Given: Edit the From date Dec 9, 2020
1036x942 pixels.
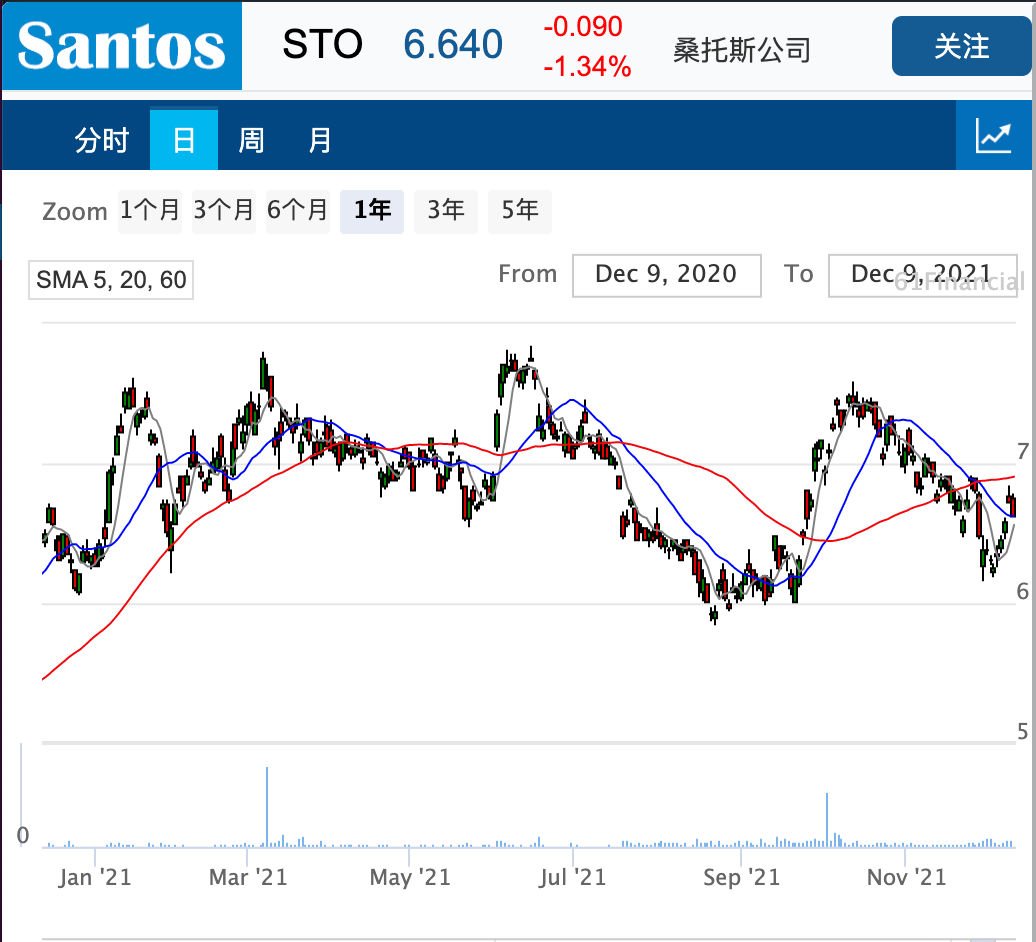Looking at the screenshot, I should pyautogui.click(x=667, y=275).
